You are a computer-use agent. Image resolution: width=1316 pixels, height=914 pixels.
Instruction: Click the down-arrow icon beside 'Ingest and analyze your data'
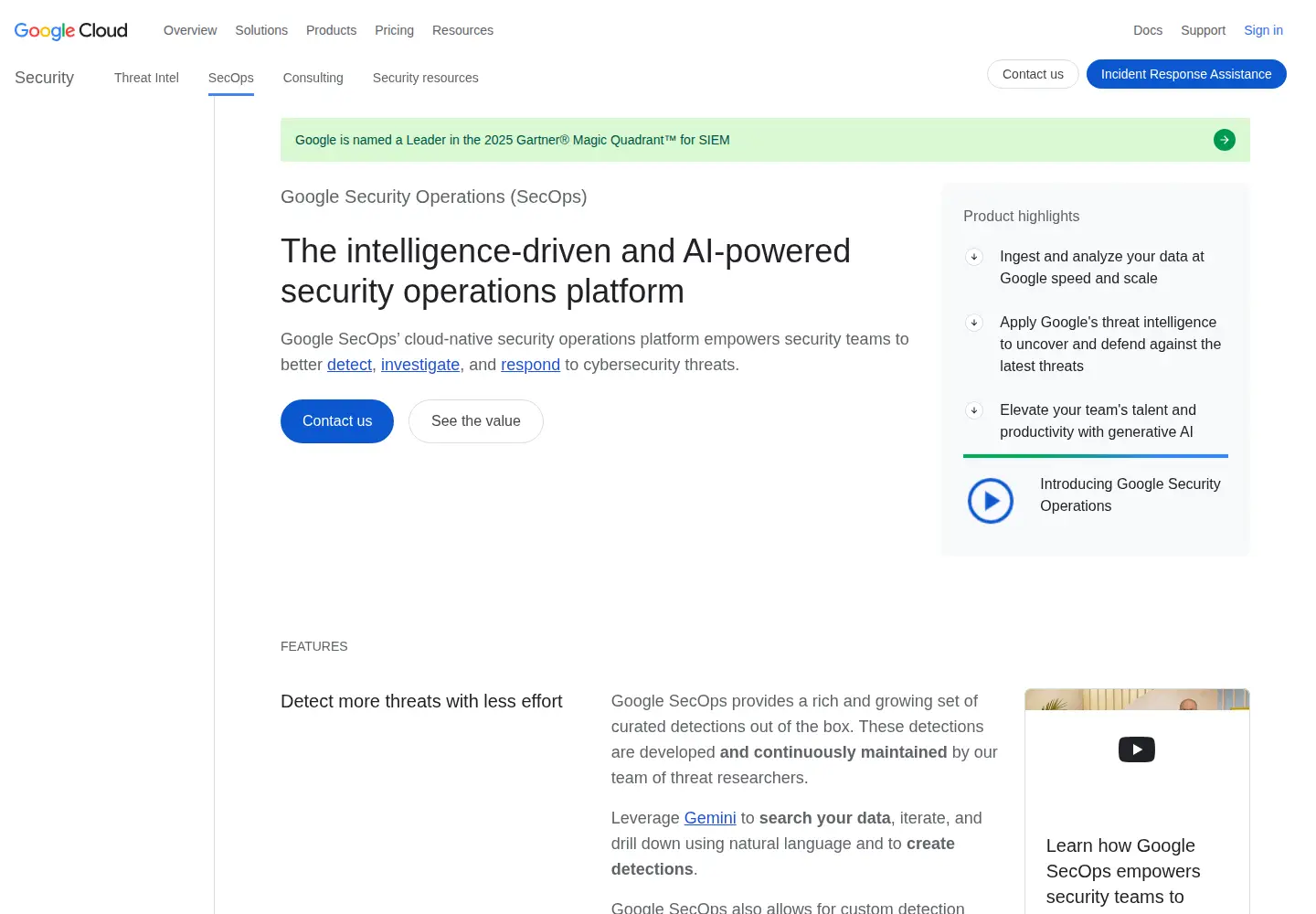(x=974, y=257)
